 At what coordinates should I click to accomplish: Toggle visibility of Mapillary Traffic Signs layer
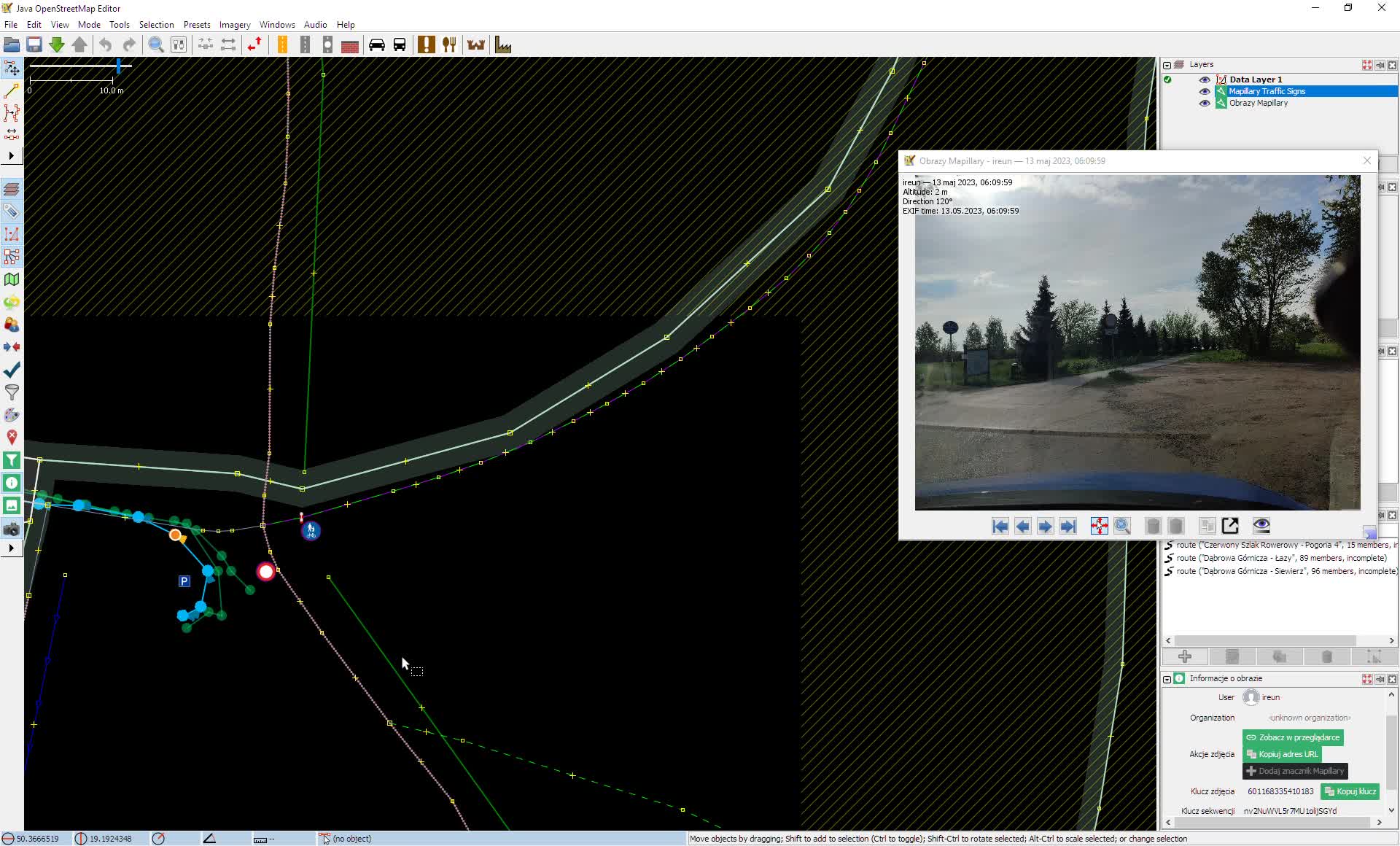(x=1205, y=91)
